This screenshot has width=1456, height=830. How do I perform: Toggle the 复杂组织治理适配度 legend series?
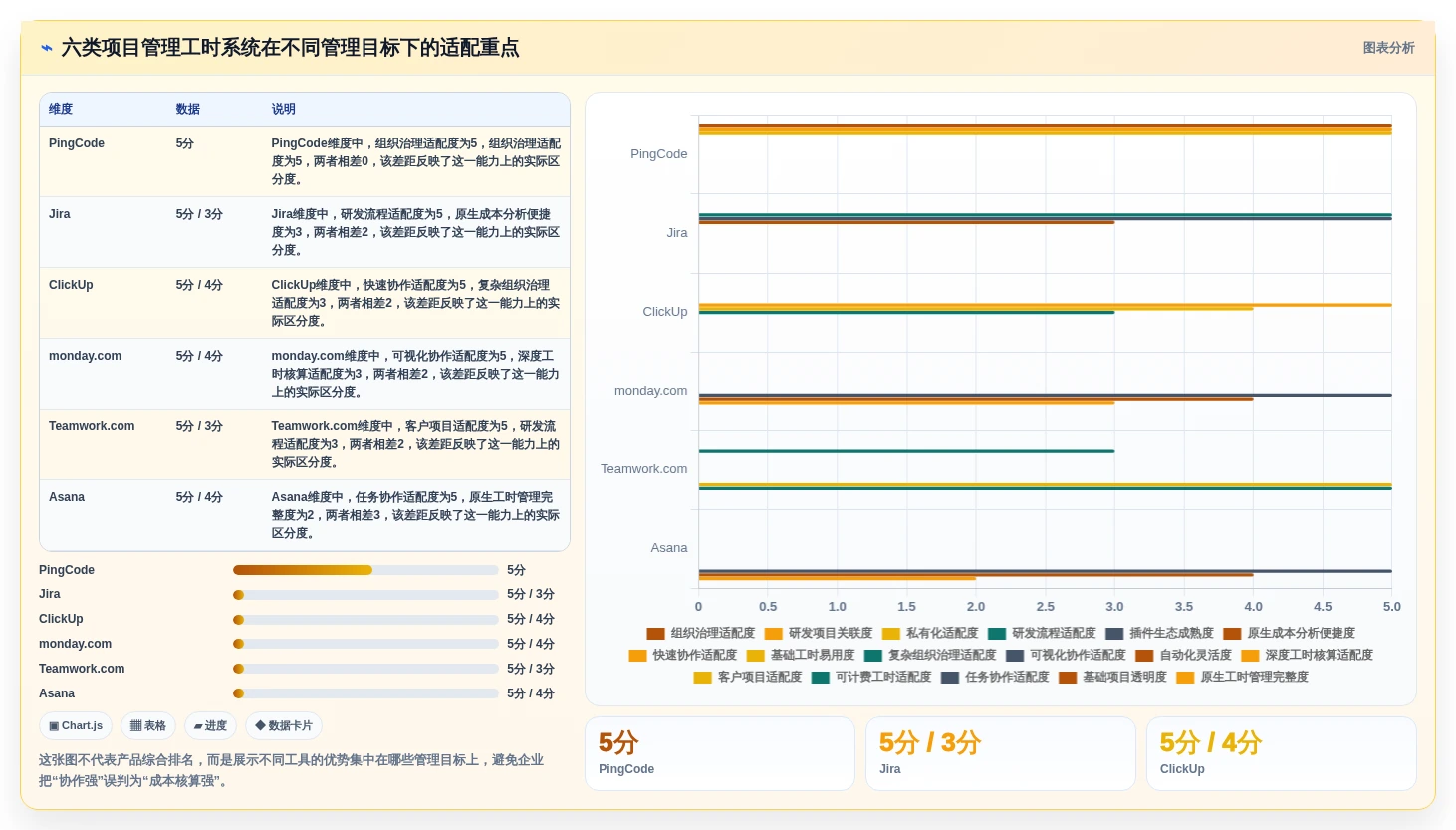pos(930,656)
